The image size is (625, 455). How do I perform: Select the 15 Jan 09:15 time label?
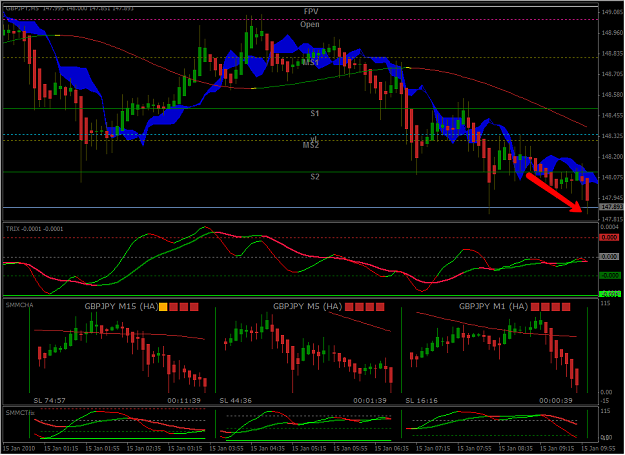(557, 449)
